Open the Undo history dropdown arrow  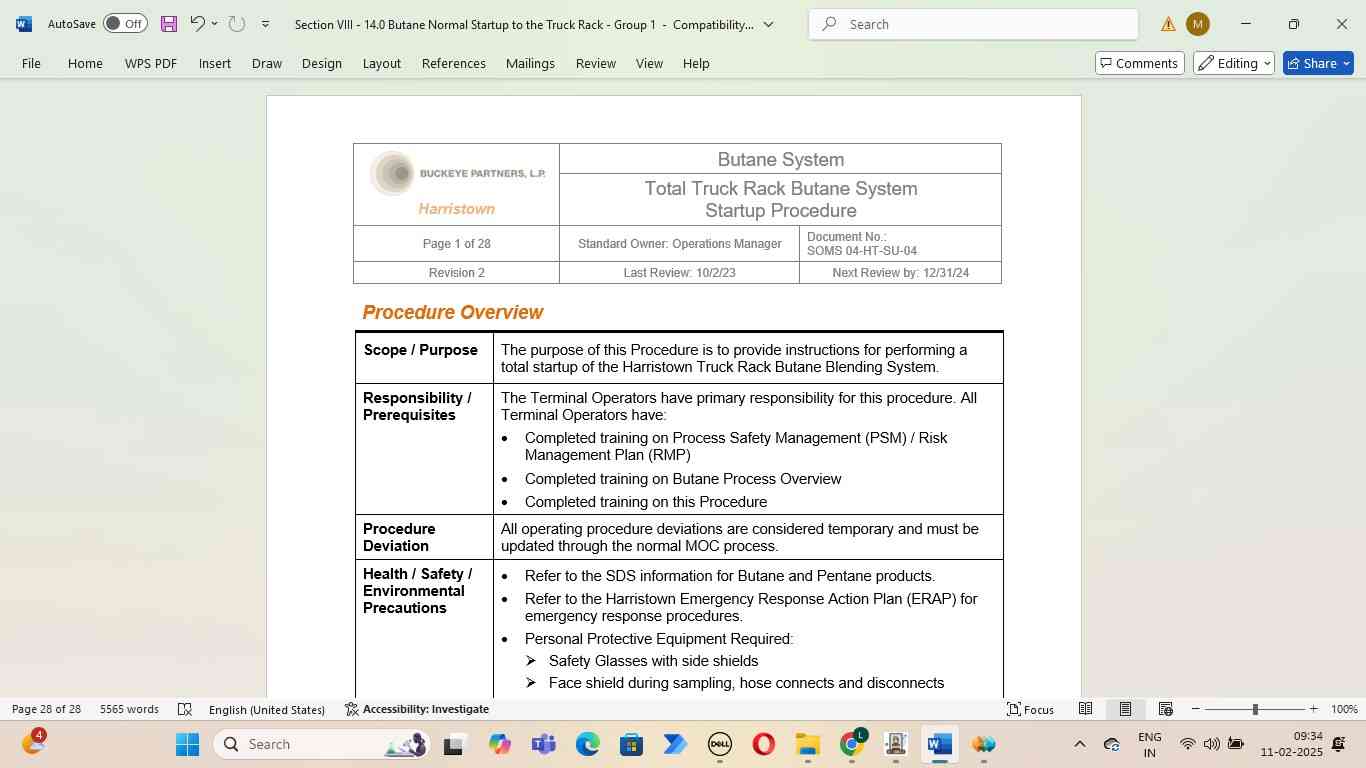[214, 23]
